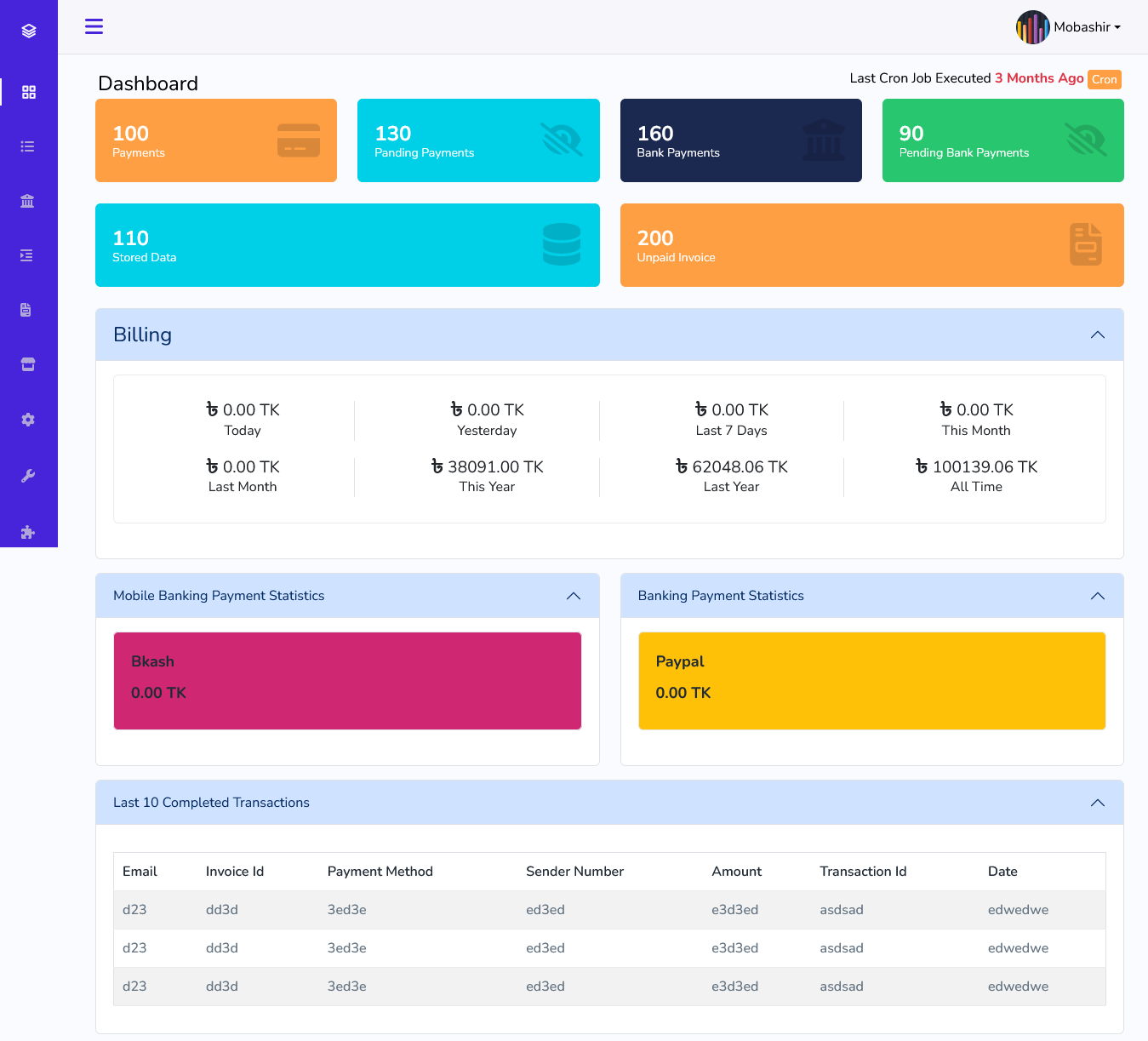
Task: Click the wrench tools icon in sidebar
Action: coord(28,475)
